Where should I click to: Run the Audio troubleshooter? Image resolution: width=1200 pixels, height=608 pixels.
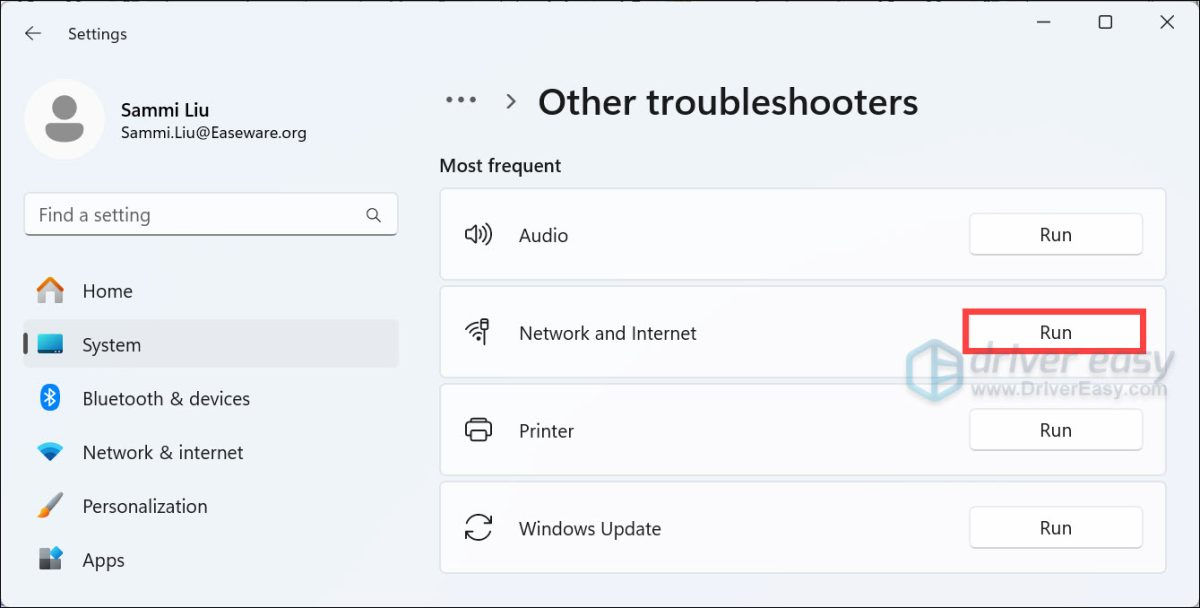(1055, 234)
